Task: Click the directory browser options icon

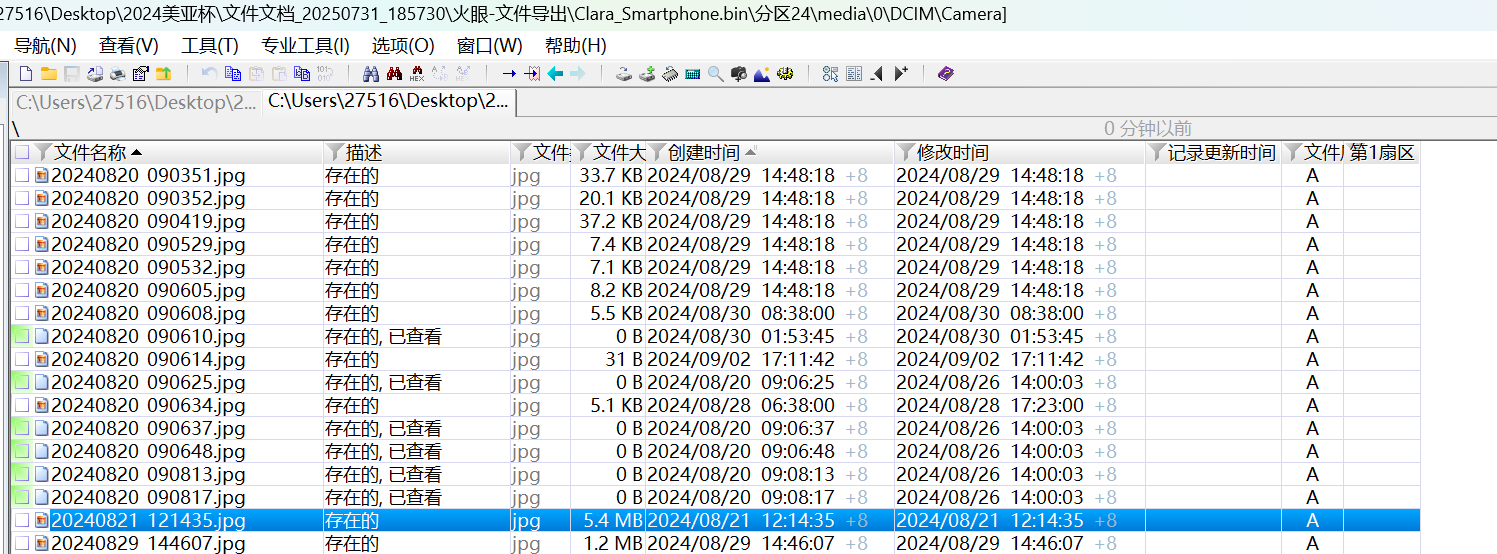Action: [x=830, y=74]
